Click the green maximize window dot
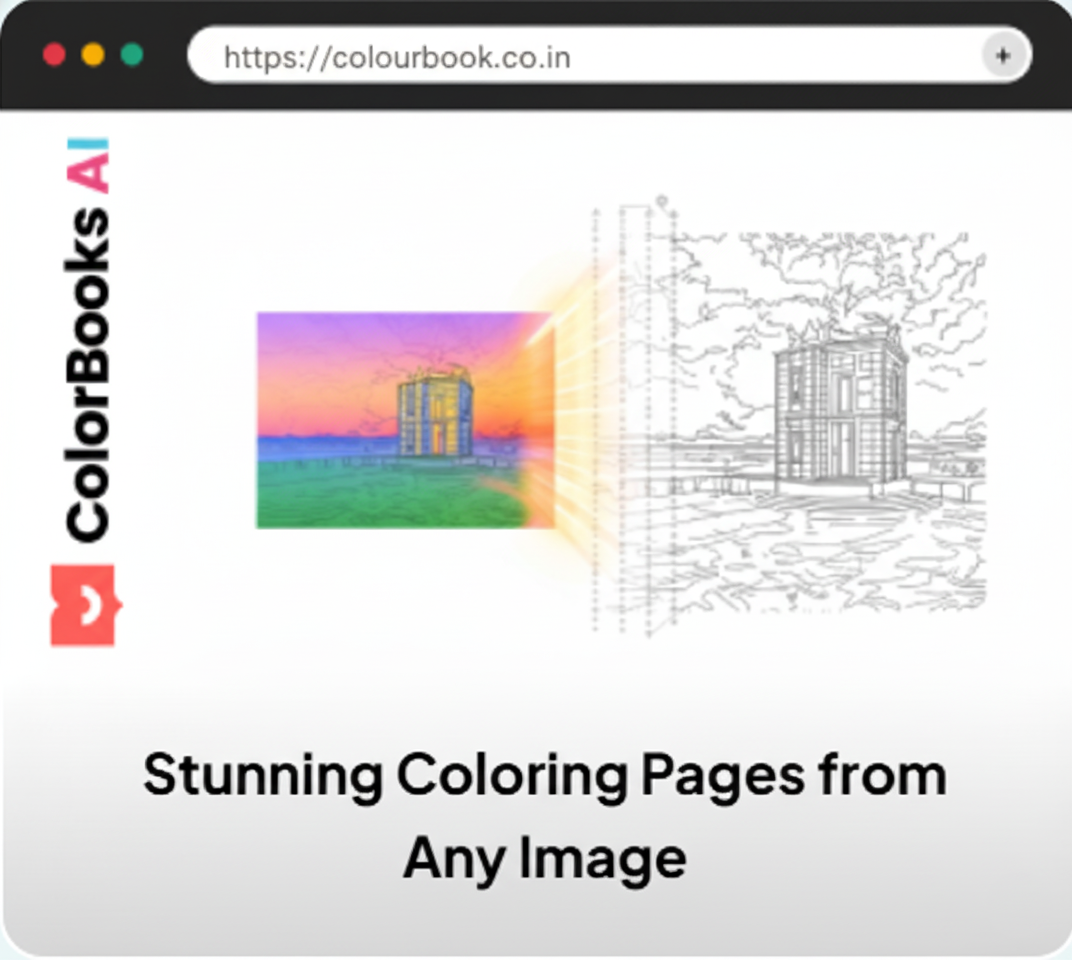 point(132,54)
